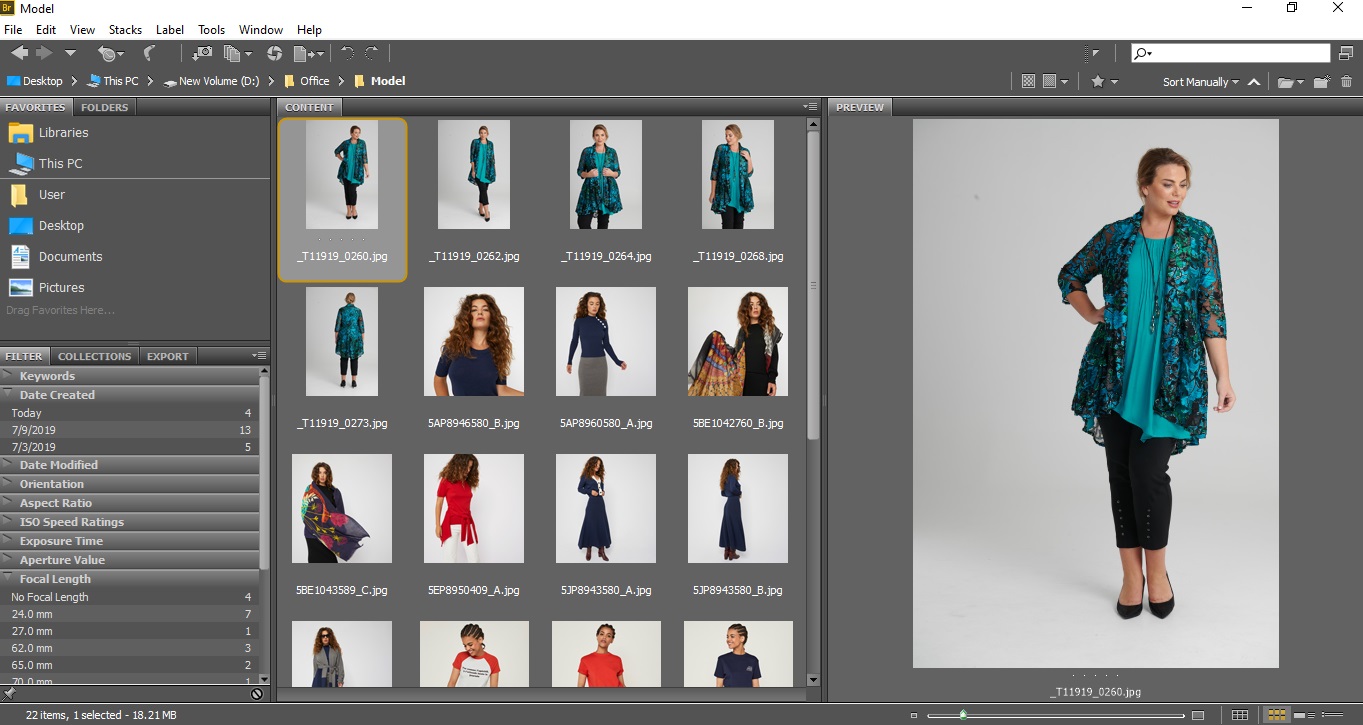Image resolution: width=1363 pixels, height=725 pixels.
Task: Open the search magnifier options
Action: pos(1142,53)
